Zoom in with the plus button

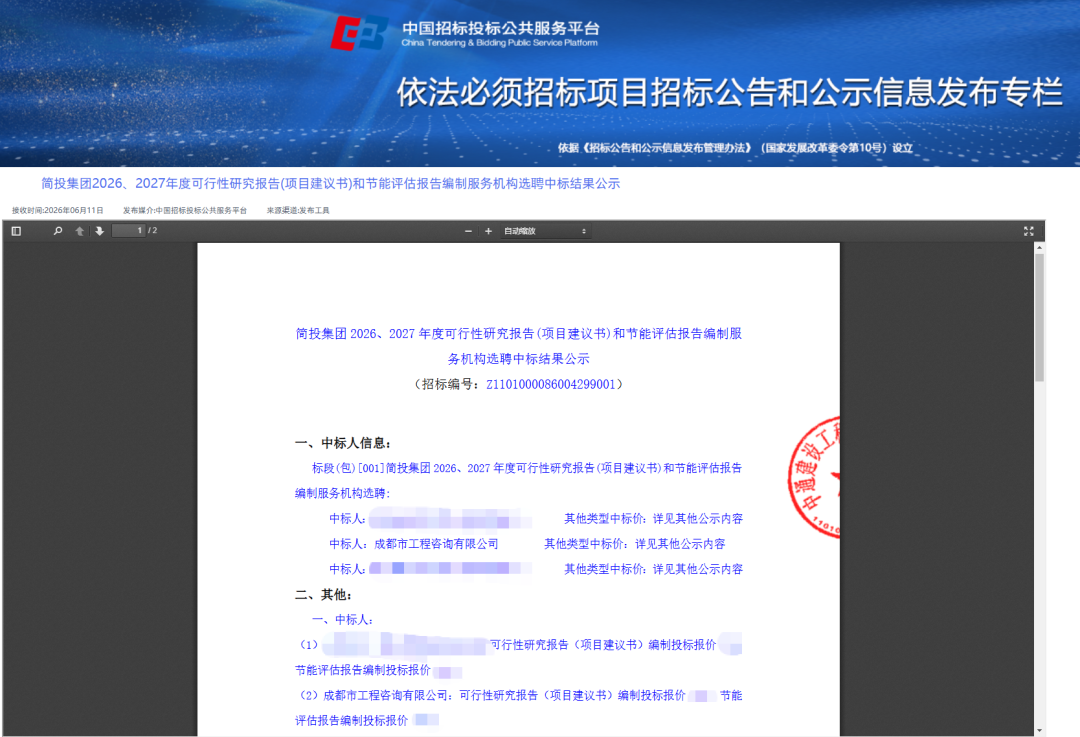coord(488,231)
